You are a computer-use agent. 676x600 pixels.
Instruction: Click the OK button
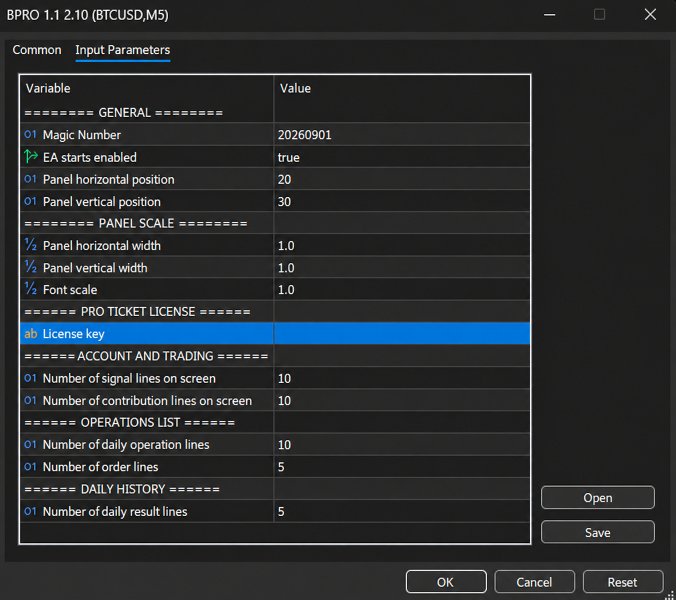click(446, 582)
